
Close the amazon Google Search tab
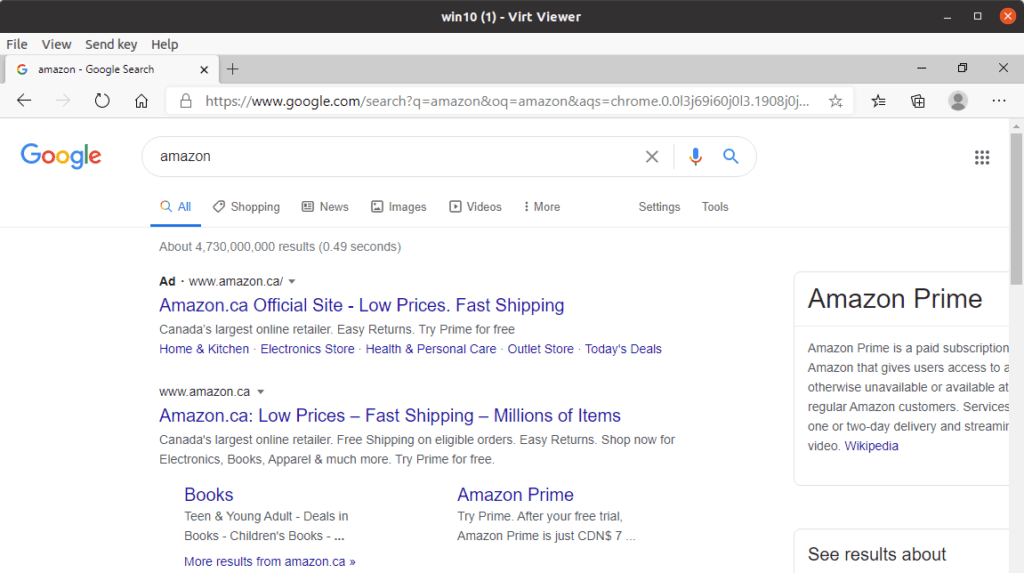[x=204, y=69]
